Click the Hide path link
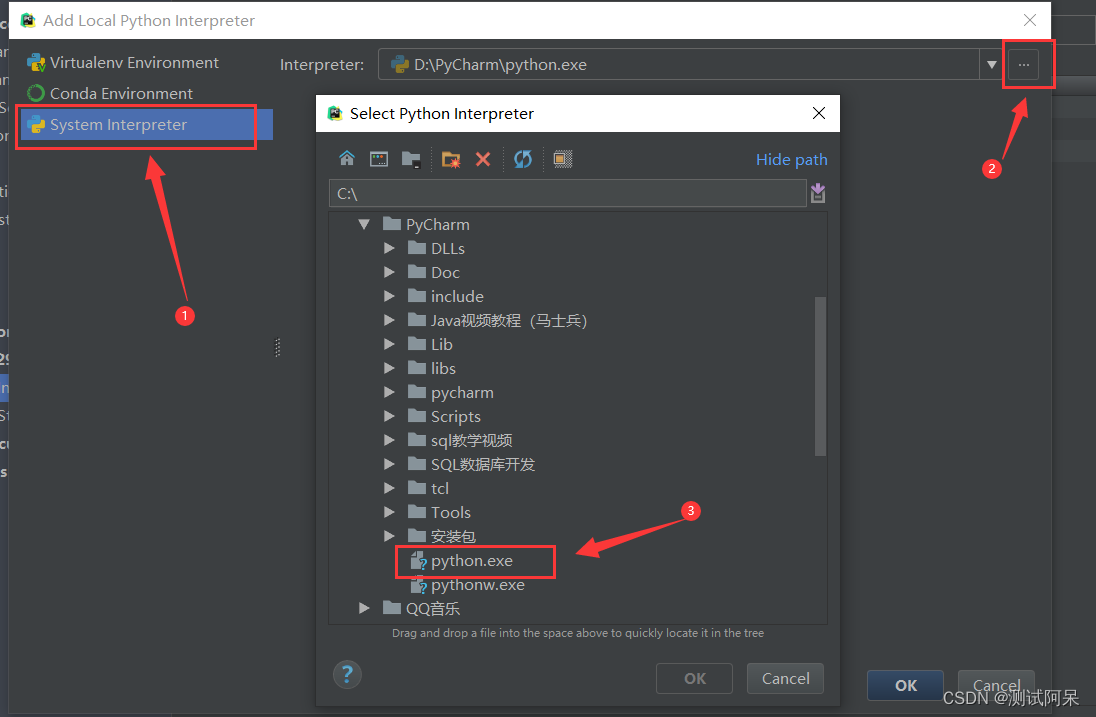This screenshot has height=717, width=1096. [791, 159]
